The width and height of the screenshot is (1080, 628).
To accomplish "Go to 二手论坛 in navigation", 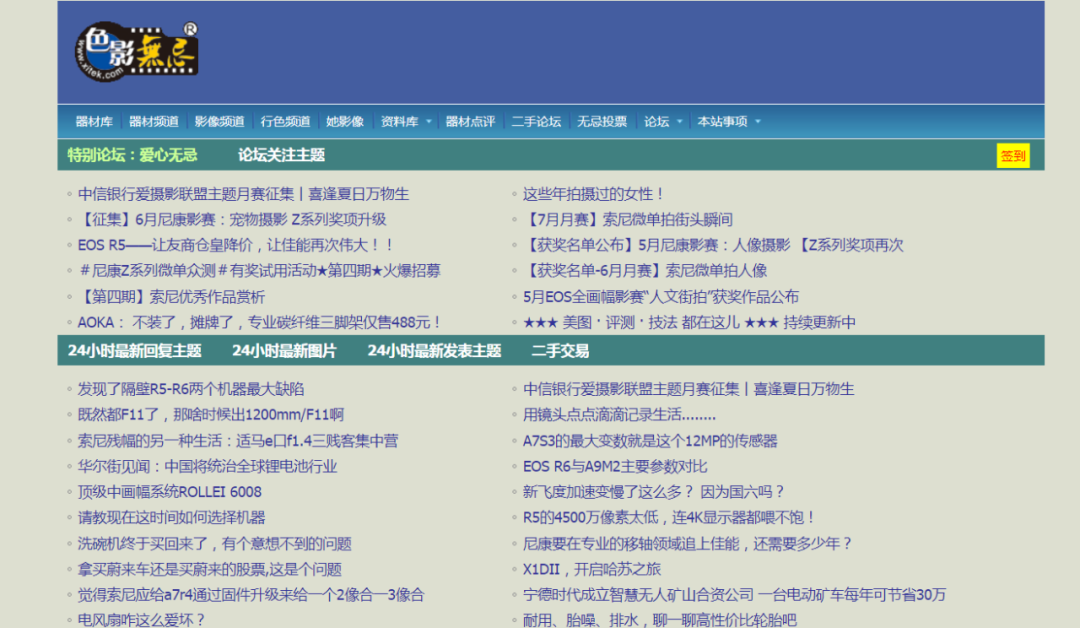I will click(x=536, y=122).
